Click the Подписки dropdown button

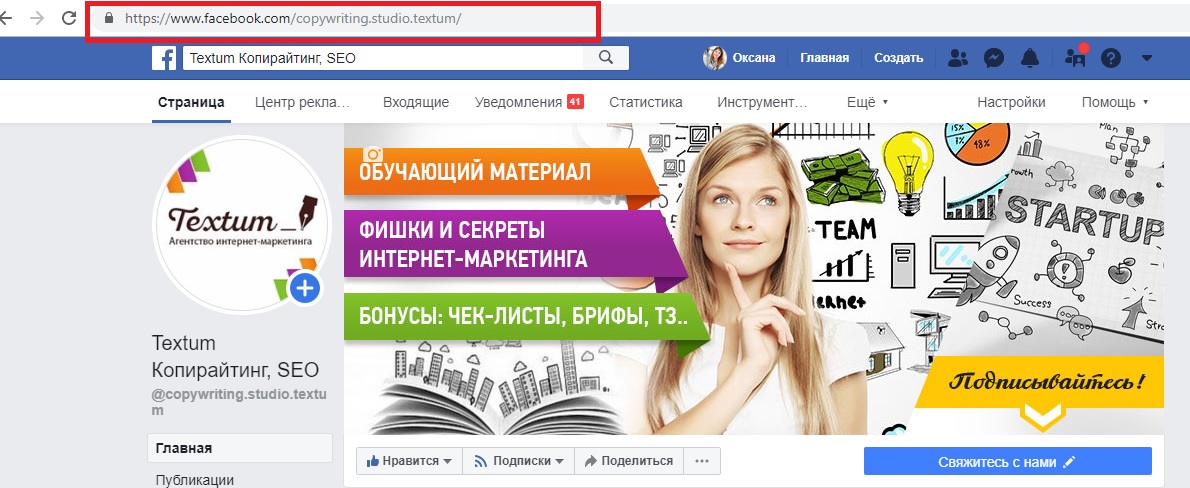pyautogui.click(x=518, y=461)
